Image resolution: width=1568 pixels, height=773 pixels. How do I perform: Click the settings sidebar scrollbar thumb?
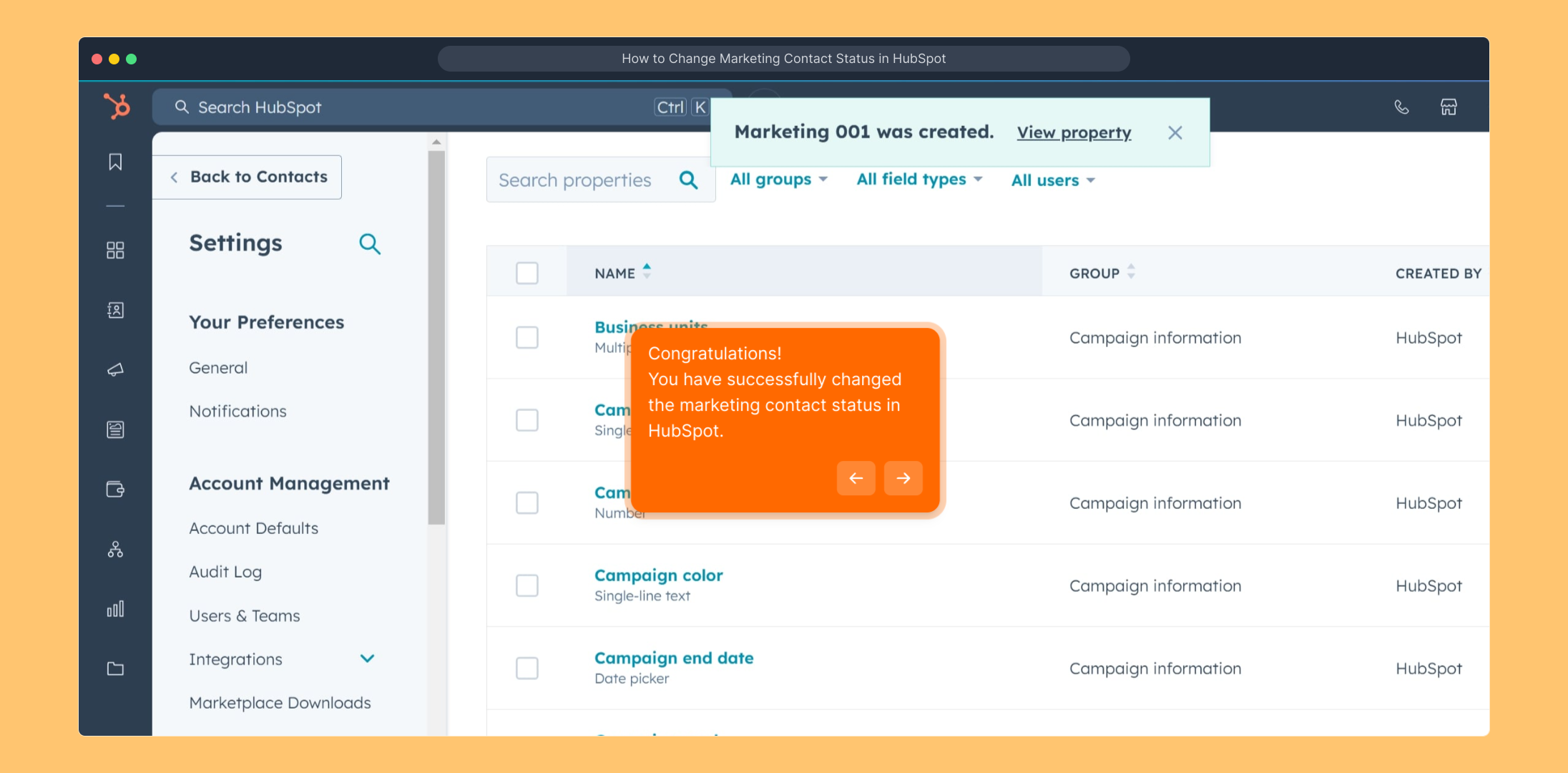[x=436, y=336]
